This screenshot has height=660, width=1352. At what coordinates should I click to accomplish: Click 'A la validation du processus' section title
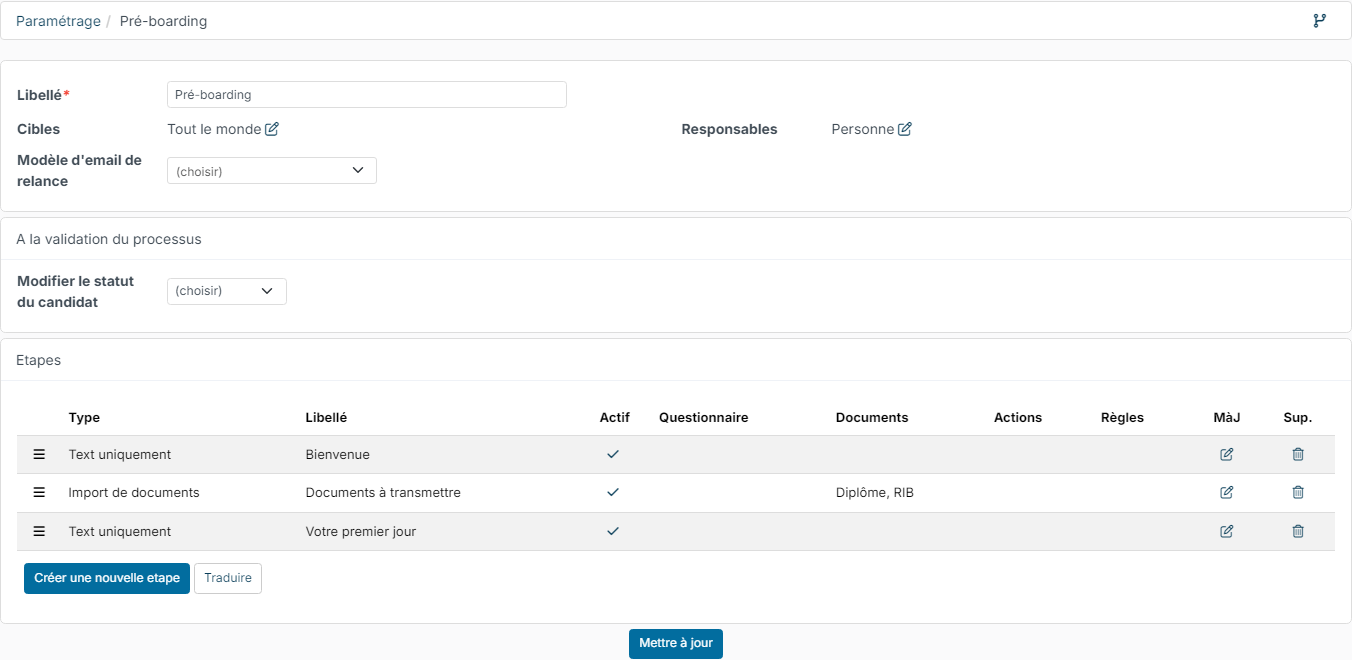109,239
